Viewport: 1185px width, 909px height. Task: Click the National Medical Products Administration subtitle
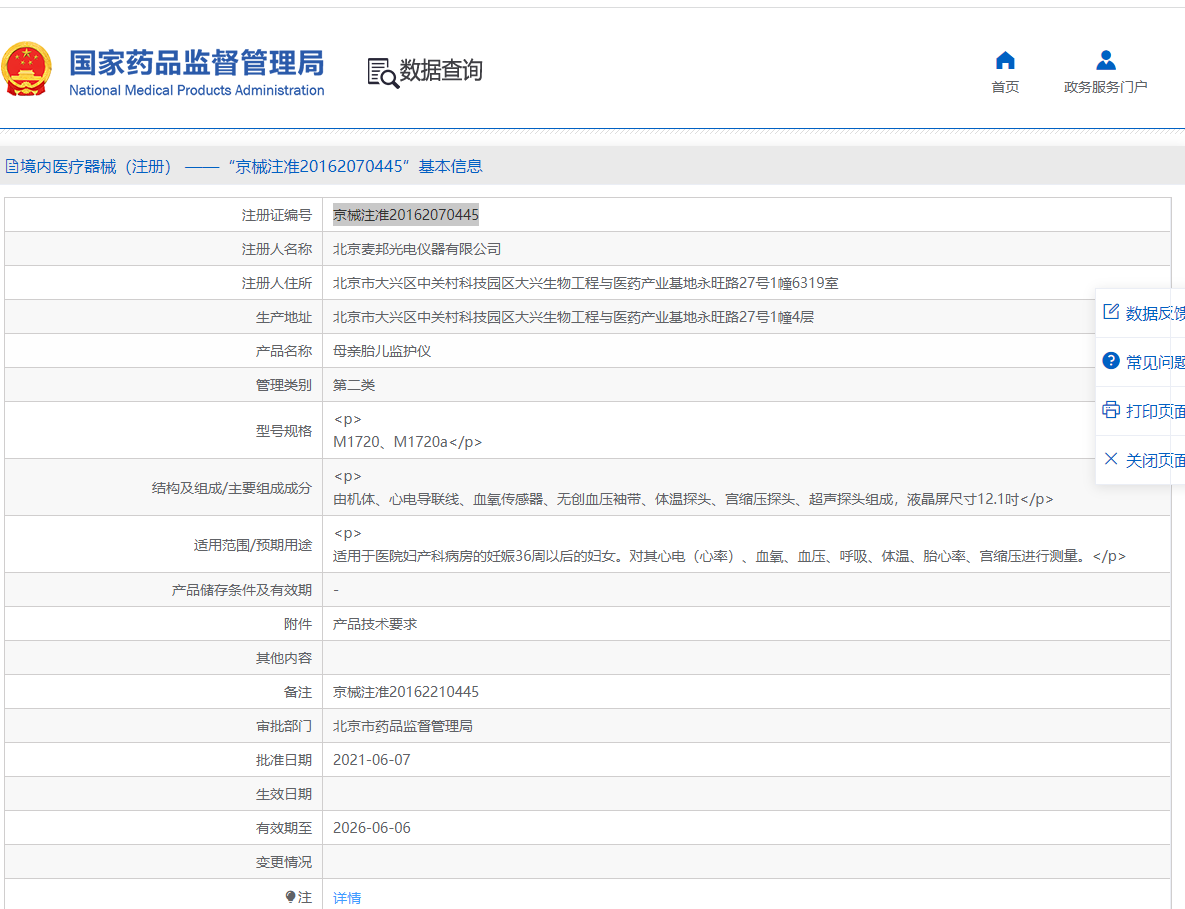click(x=196, y=90)
